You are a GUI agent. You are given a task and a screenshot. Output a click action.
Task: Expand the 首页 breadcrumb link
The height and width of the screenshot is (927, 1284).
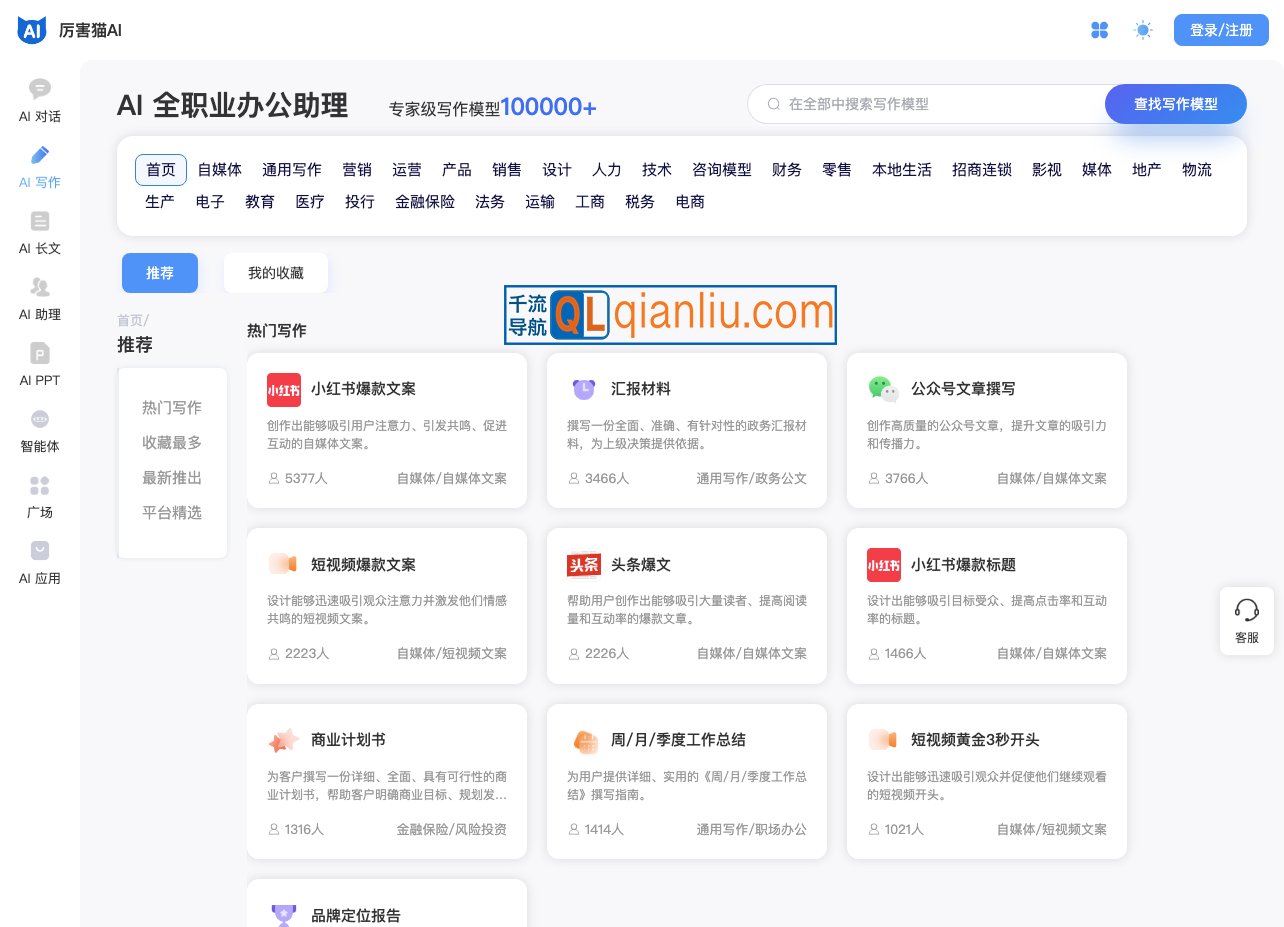[x=129, y=320]
